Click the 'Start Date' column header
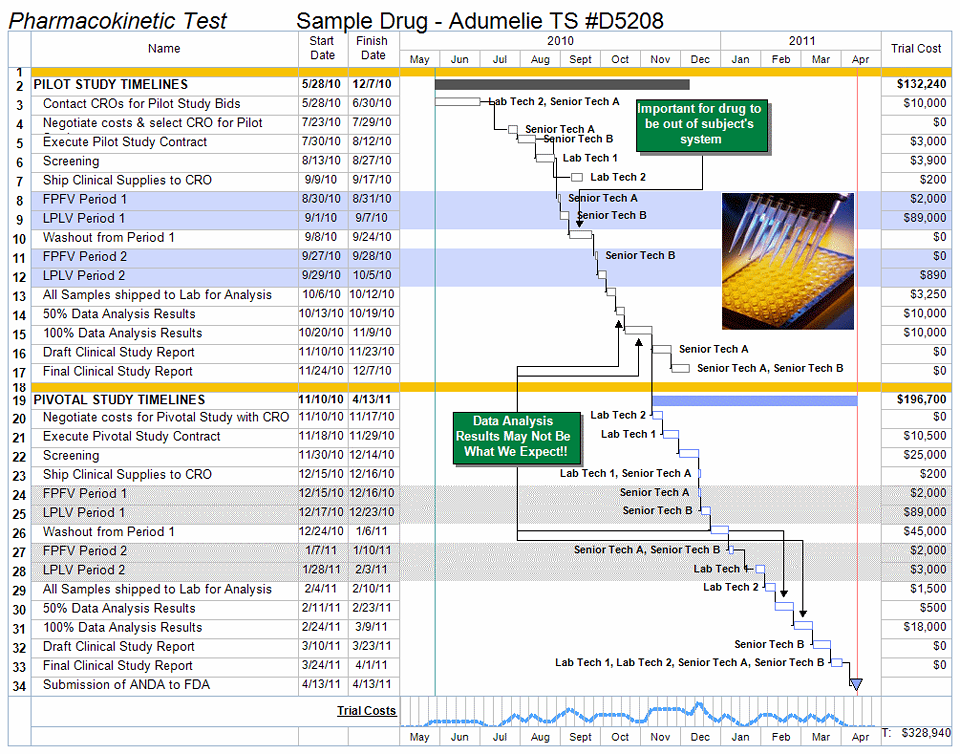Screen dimensions: 960x754 pos(322,49)
